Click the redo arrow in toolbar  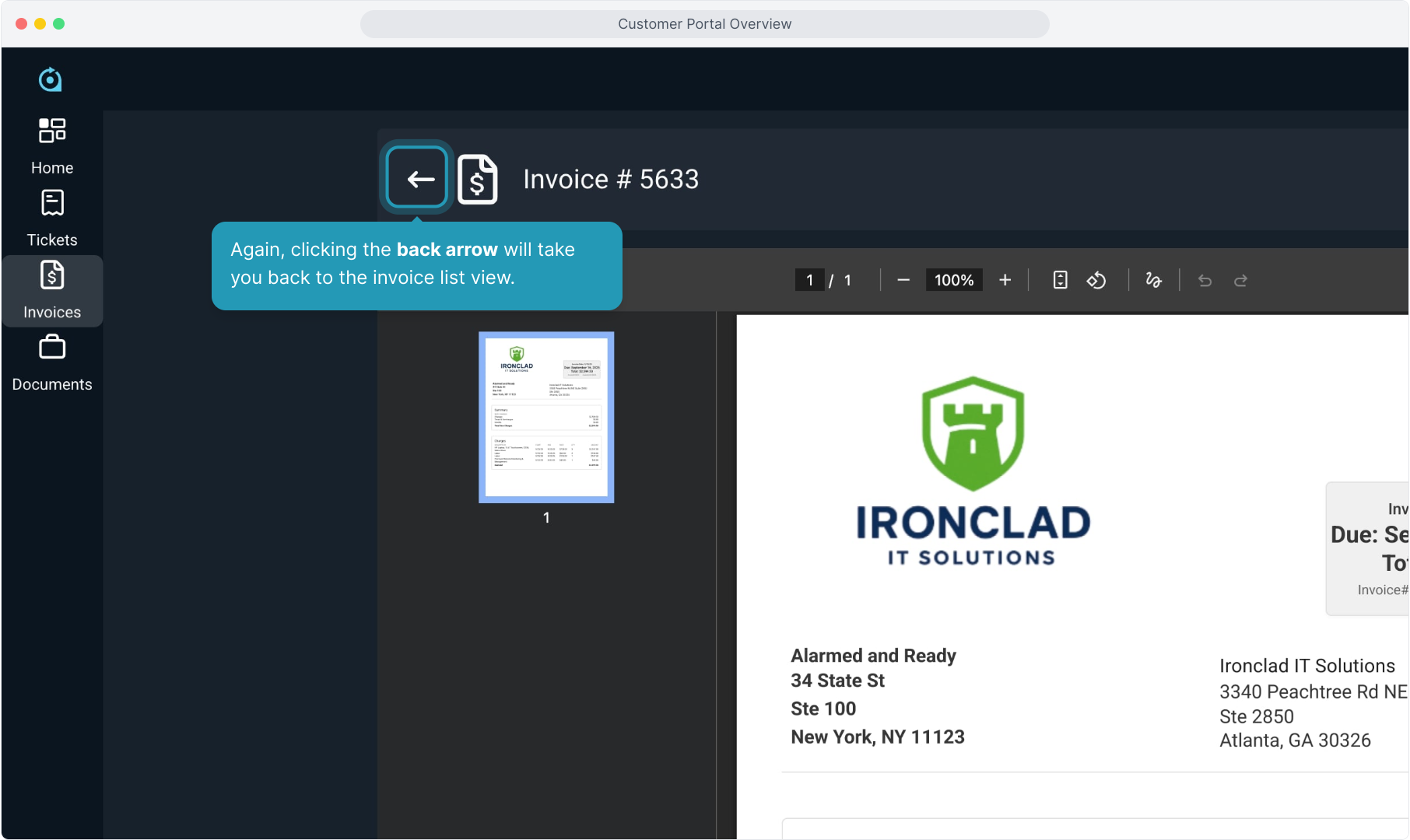(x=1240, y=280)
